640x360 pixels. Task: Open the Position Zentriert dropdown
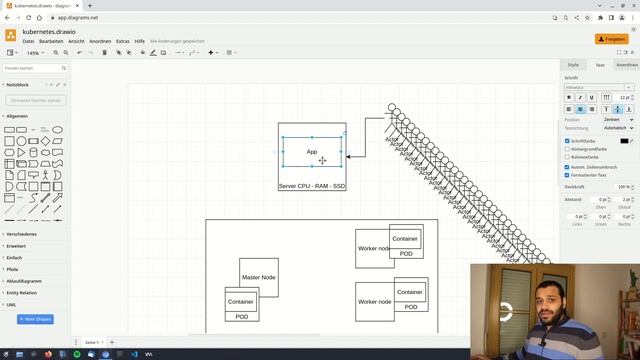(x=618, y=120)
